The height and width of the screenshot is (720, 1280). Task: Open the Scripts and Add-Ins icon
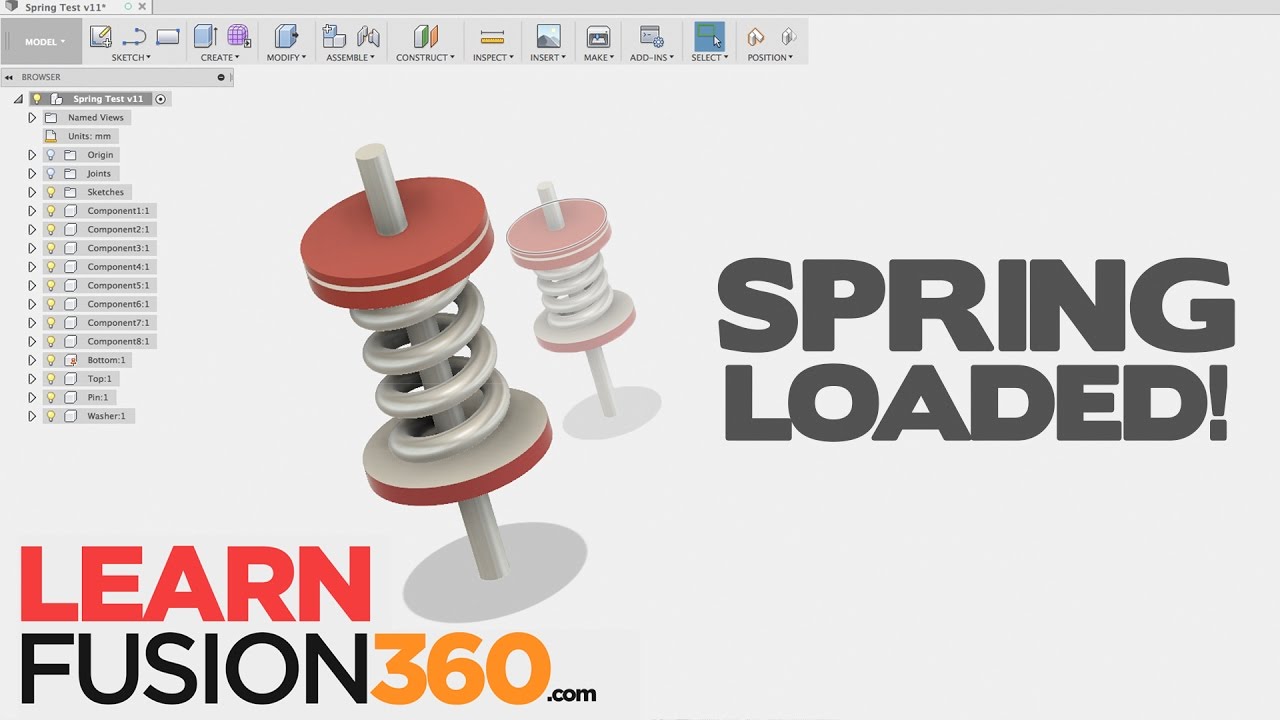coord(652,37)
